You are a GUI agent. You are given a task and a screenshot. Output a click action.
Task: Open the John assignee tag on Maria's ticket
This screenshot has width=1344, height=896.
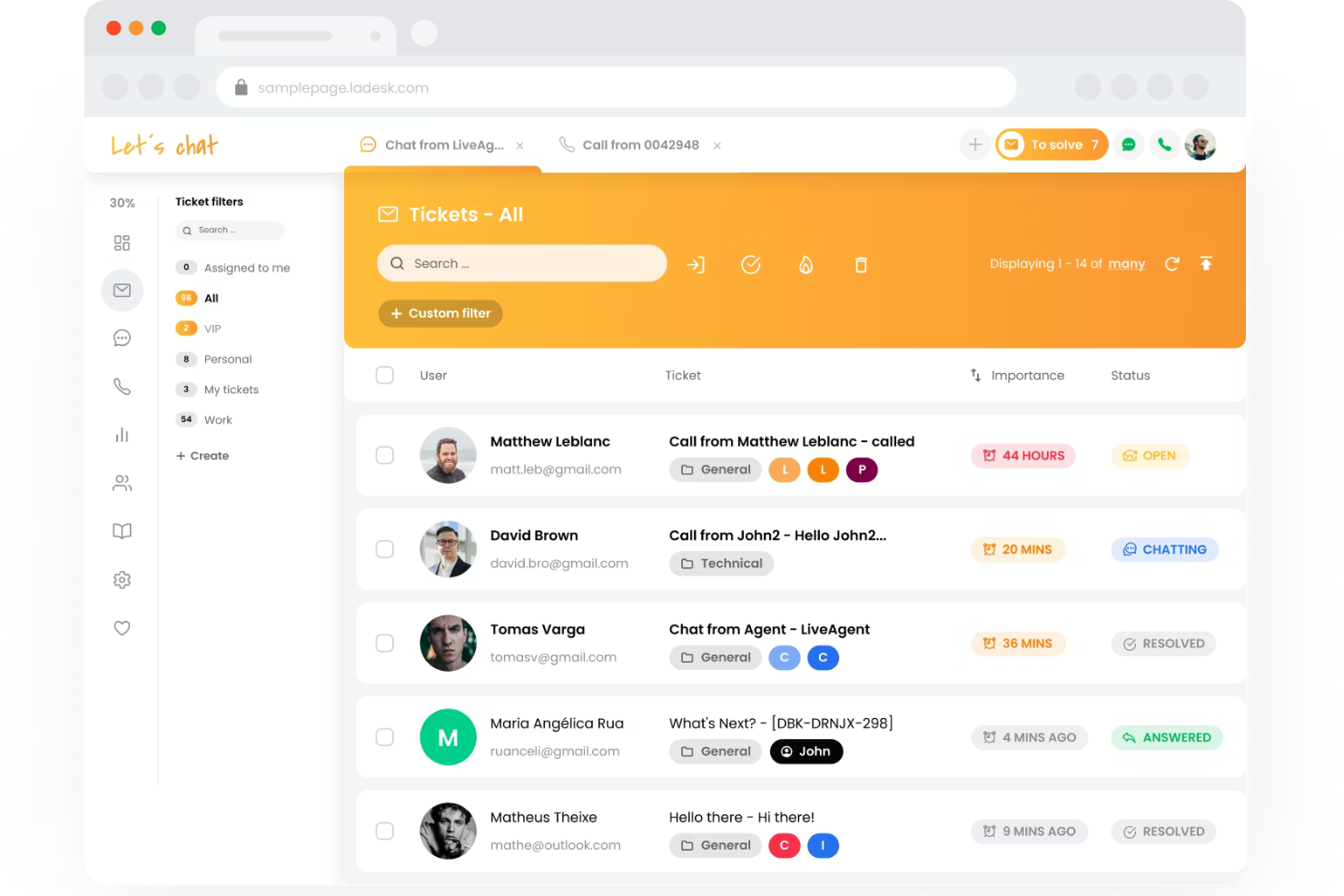point(806,751)
